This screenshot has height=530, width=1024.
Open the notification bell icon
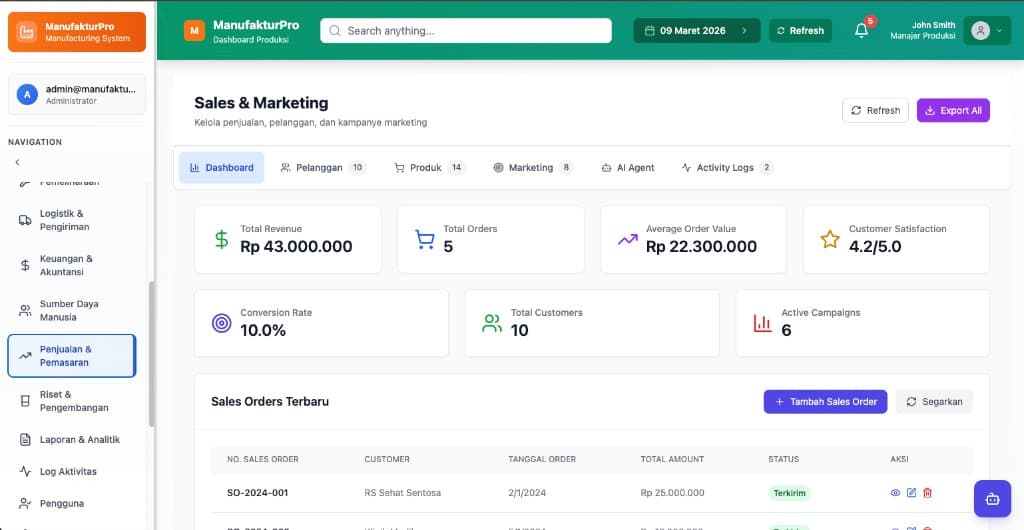pos(861,31)
